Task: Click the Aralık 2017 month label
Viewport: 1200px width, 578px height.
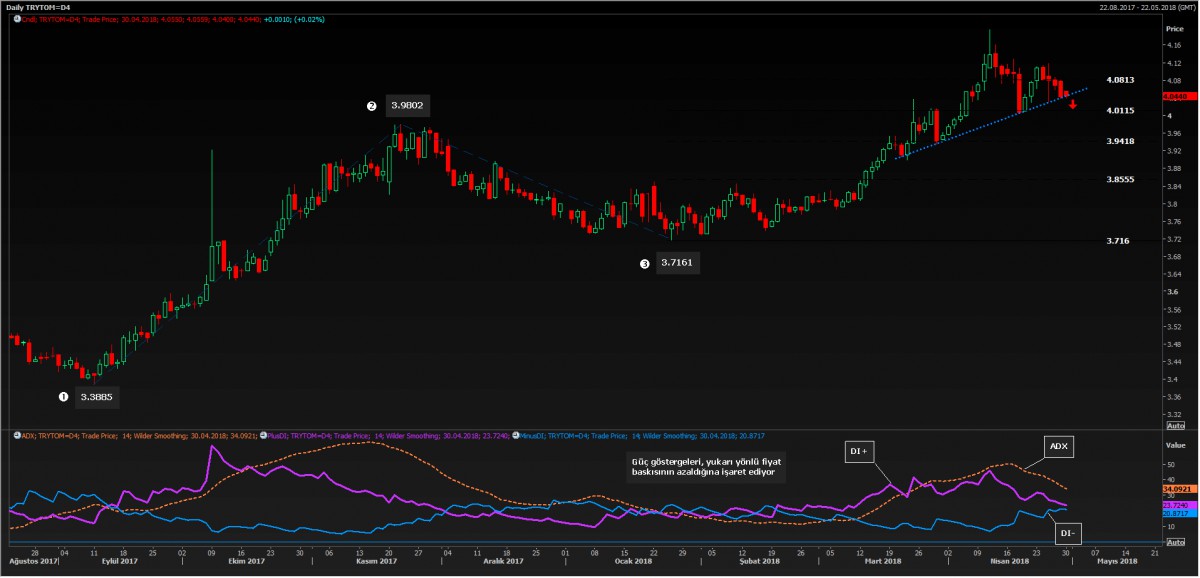Action: pos(503,562)
